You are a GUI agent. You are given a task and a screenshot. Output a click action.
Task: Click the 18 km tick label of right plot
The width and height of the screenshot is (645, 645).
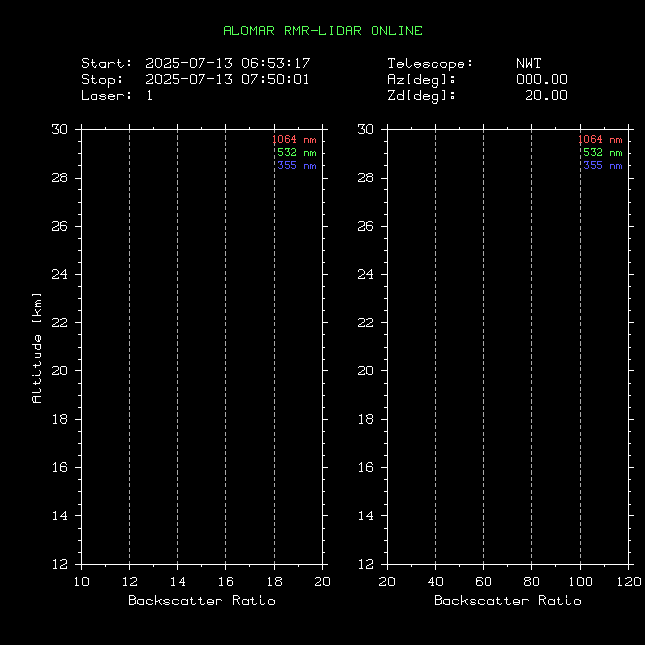366,419
